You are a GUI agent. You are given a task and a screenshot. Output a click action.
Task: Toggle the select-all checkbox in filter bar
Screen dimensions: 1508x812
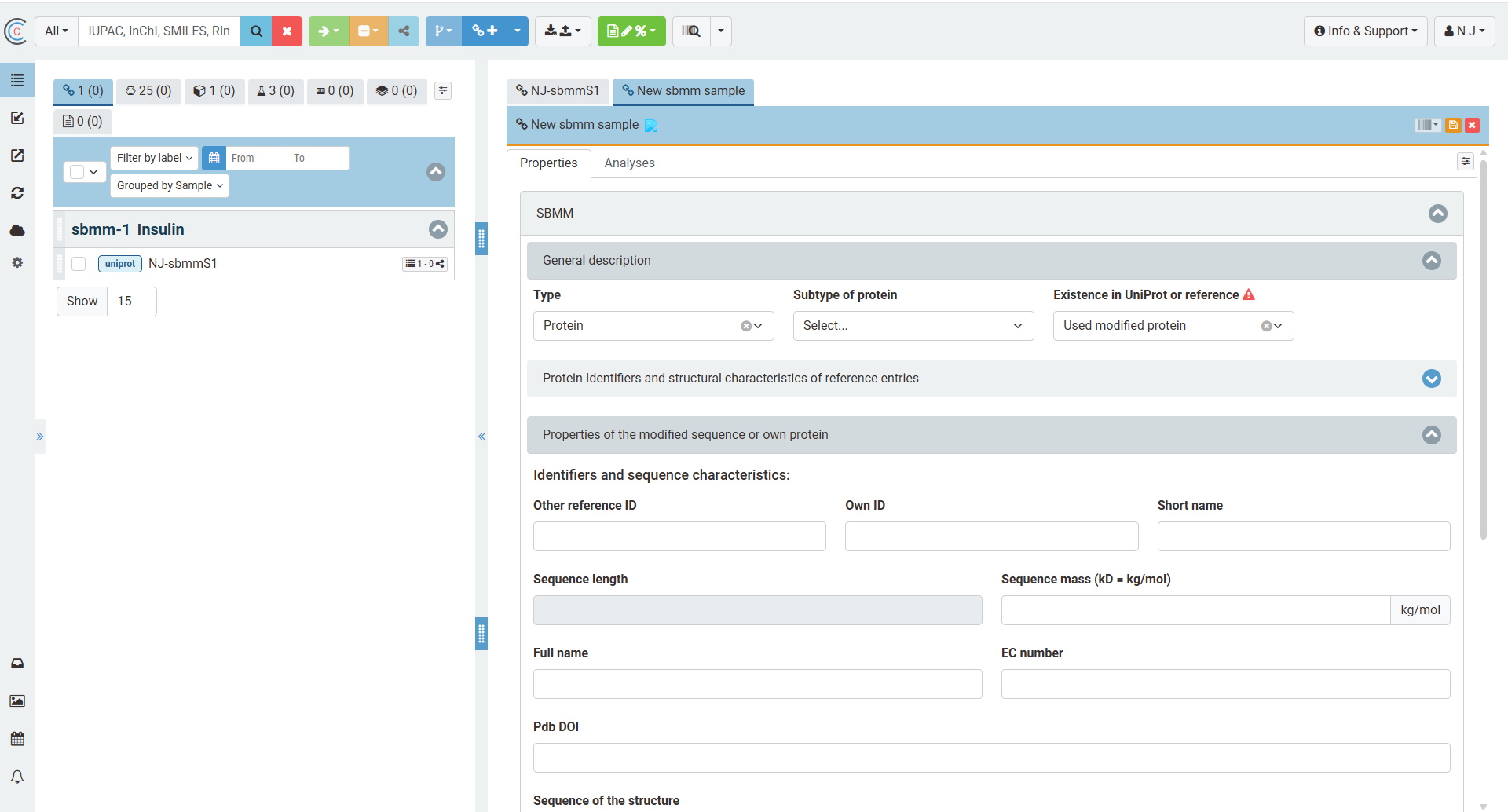(x=77, y=172)
